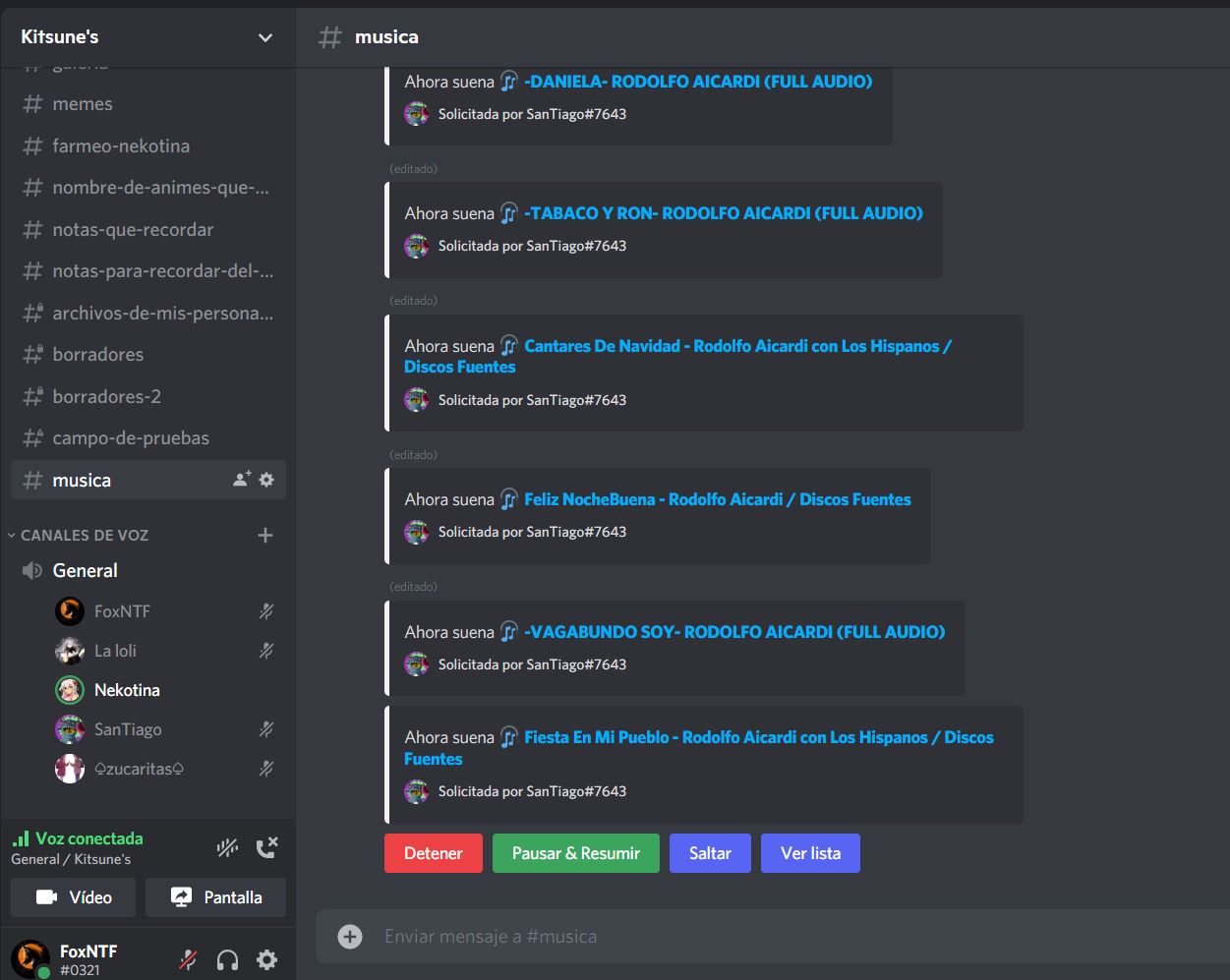Open the queue with Ver lista
Screen dimensions: 1230x980
pyautogui.click(x=810, y=853)
